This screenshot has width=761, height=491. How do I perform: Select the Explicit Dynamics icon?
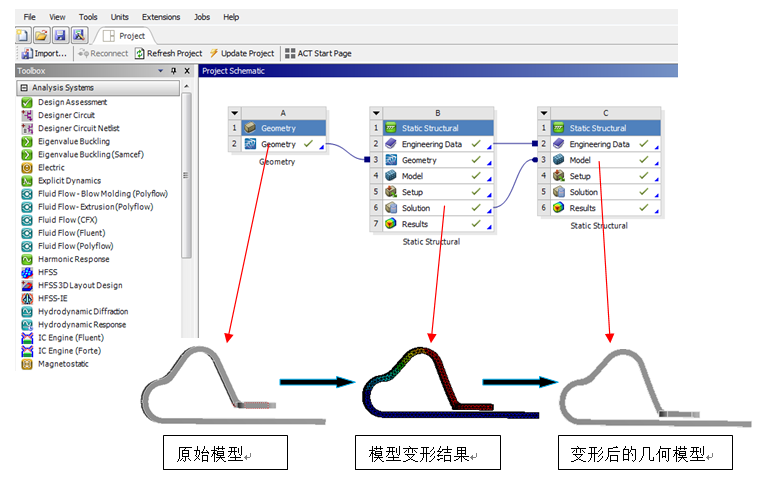[27, 181]
